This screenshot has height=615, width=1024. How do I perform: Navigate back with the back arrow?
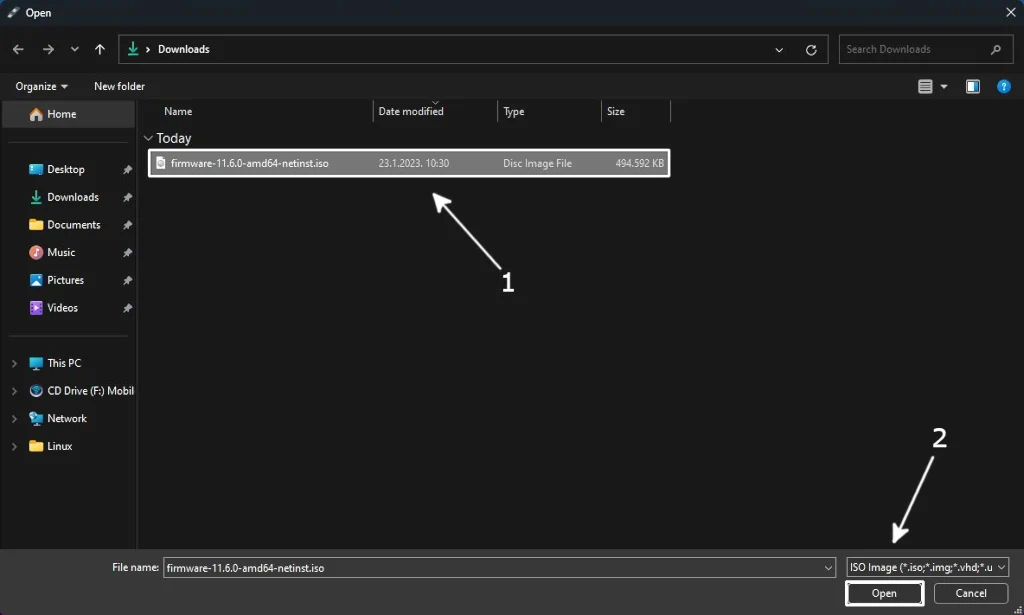coord(18,48)
